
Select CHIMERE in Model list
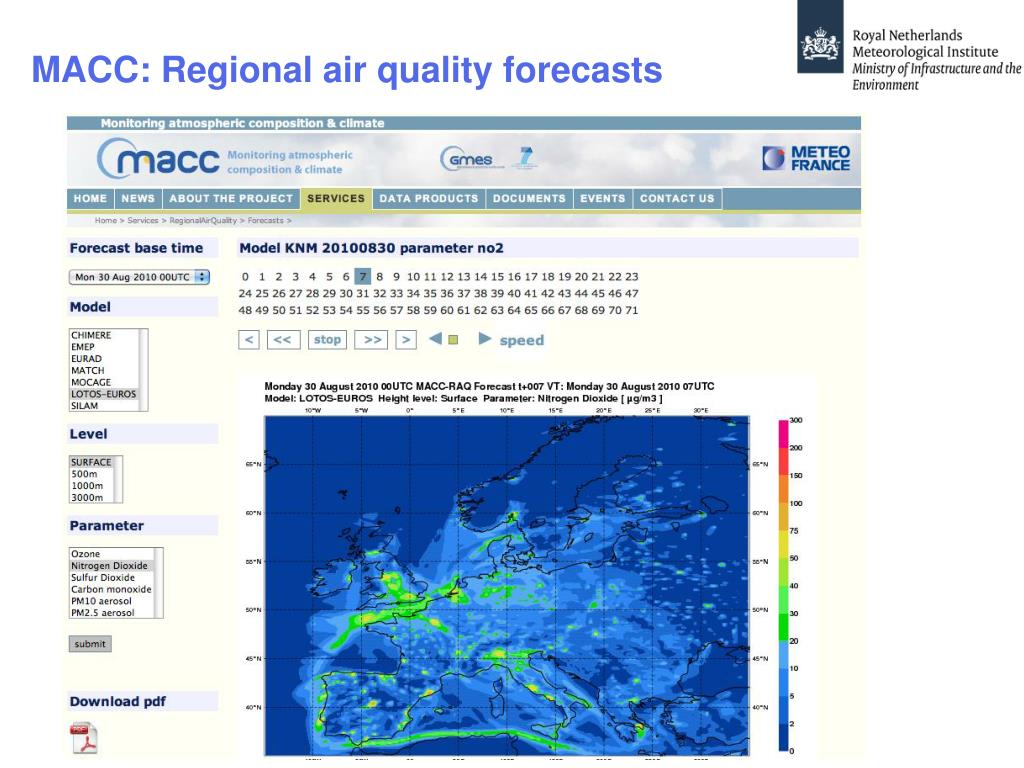click(x=104, y=335)
